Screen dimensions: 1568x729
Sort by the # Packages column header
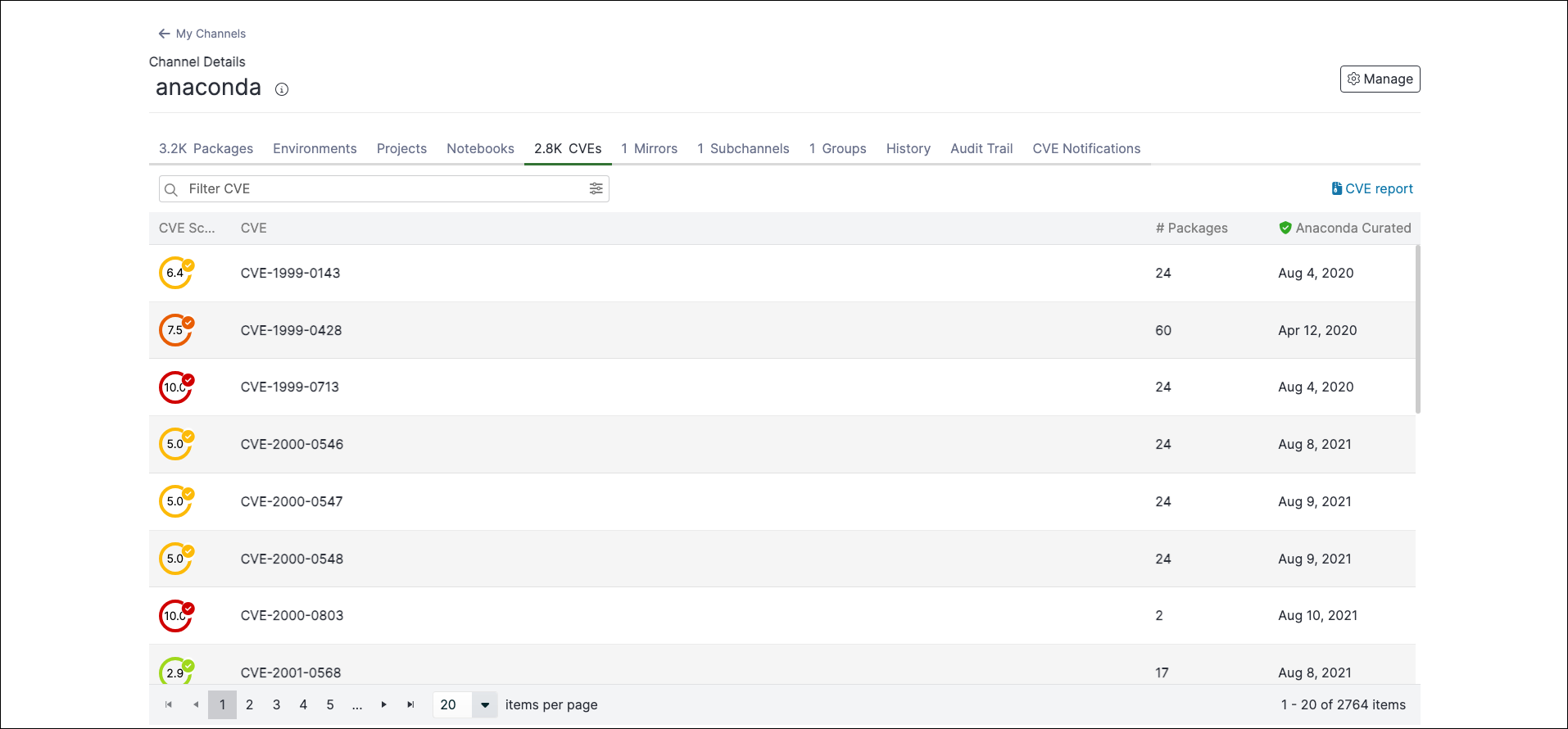[x=1192, y=228]
